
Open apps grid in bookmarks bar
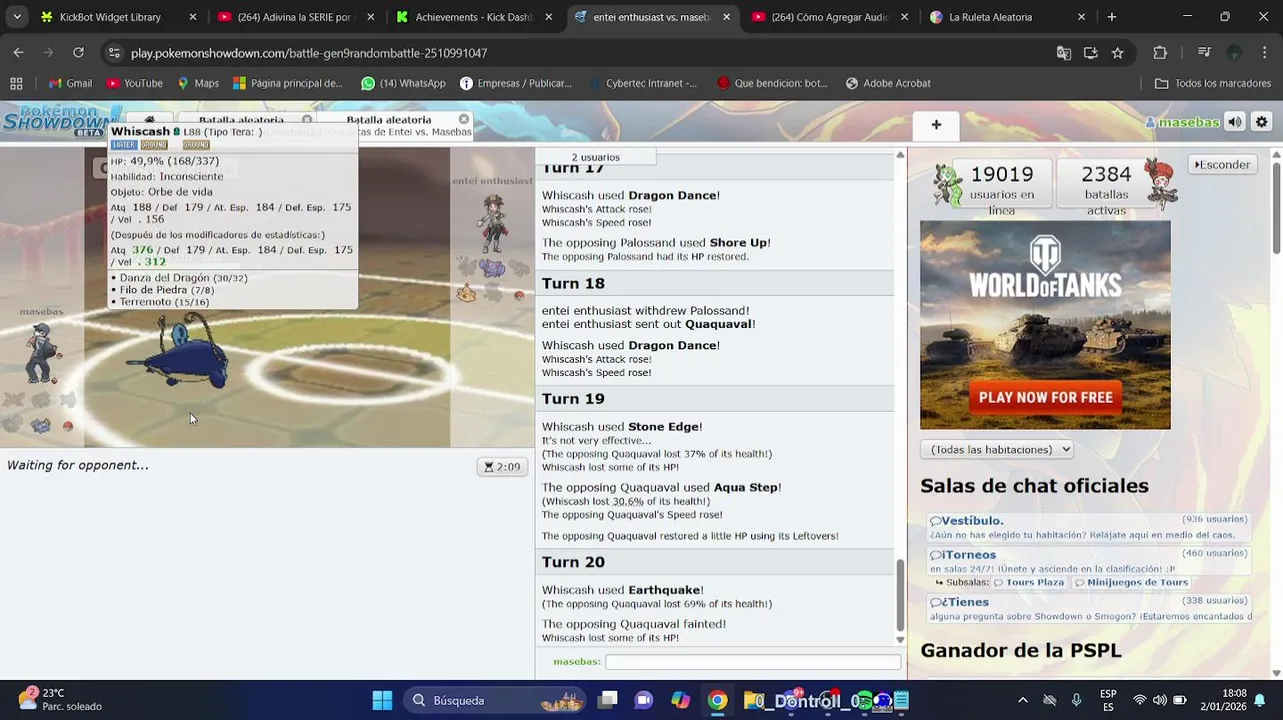tap(16, 83)
